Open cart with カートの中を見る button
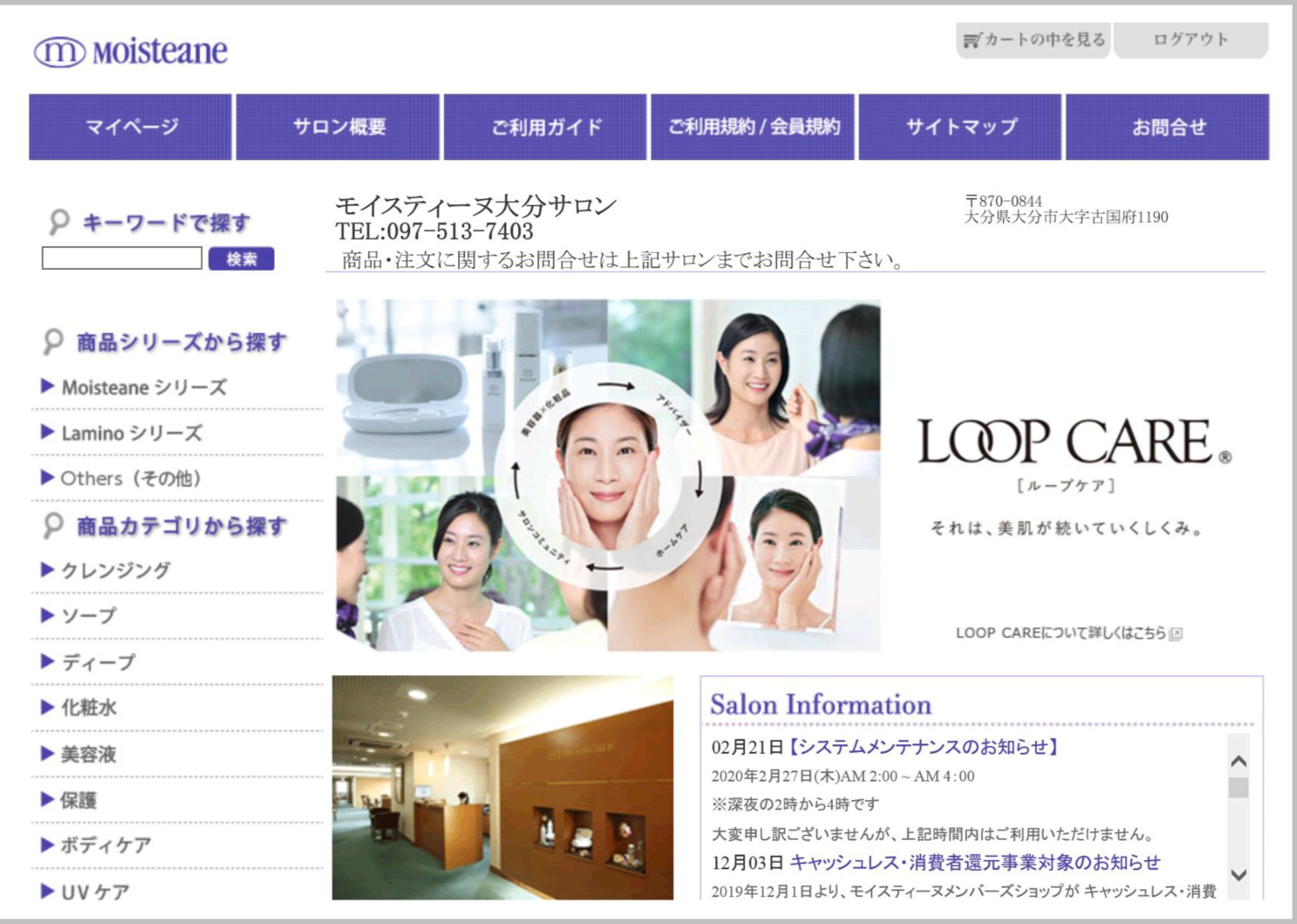This screenshot has height=924, width=1297. coord(1033,40)
